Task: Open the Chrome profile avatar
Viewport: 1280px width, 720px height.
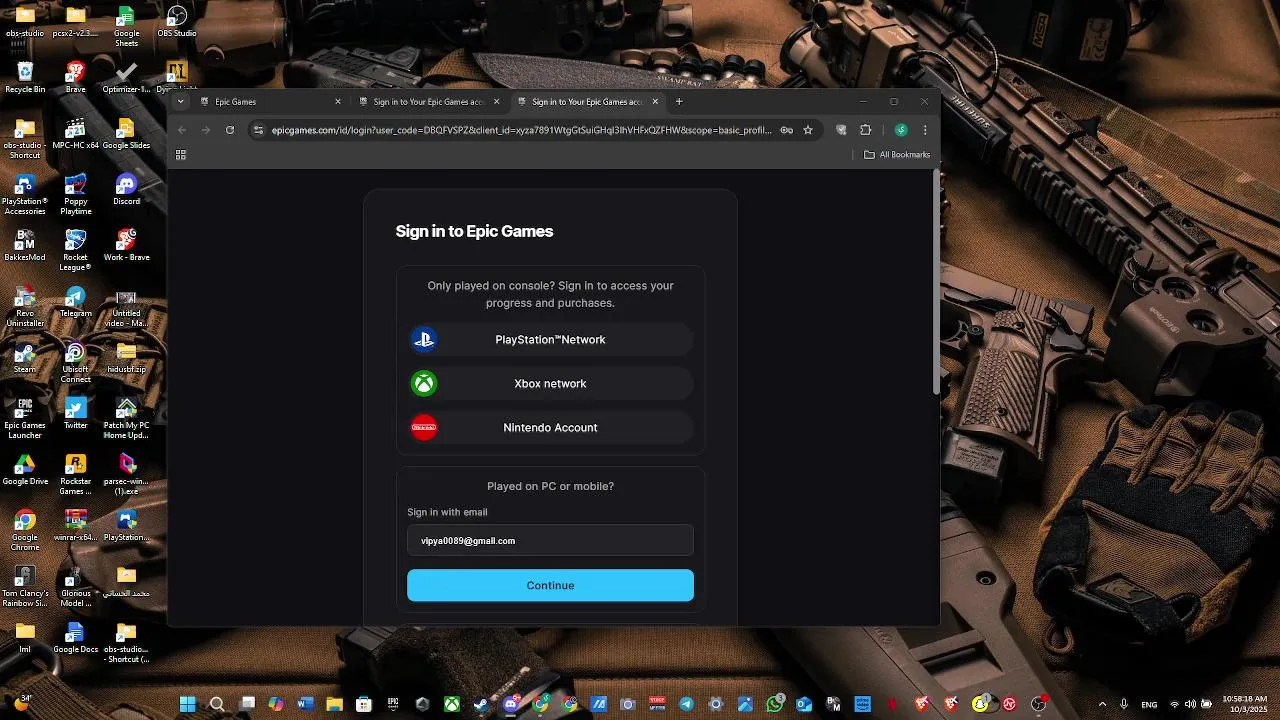Action: 901,130
